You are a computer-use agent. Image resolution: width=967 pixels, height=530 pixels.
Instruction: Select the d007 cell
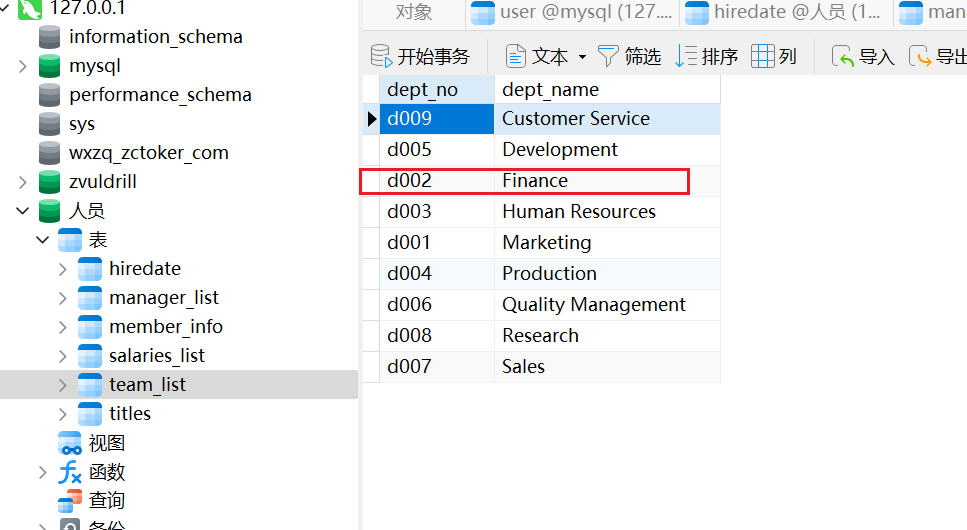tap(437, 366)
